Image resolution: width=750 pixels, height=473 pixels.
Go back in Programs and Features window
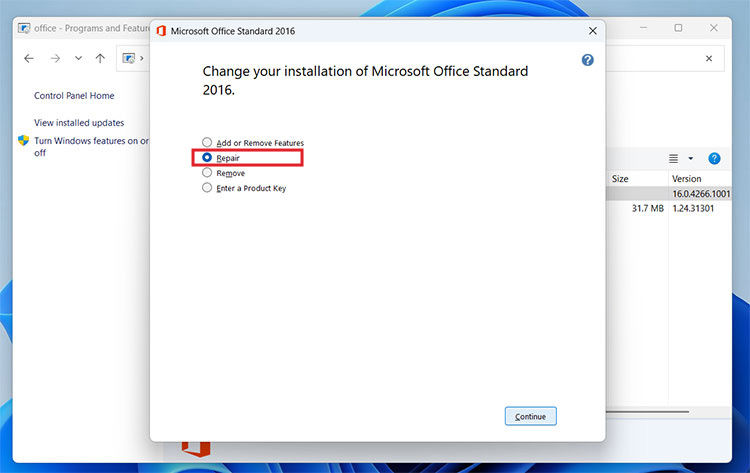click(x=29, y=58)
